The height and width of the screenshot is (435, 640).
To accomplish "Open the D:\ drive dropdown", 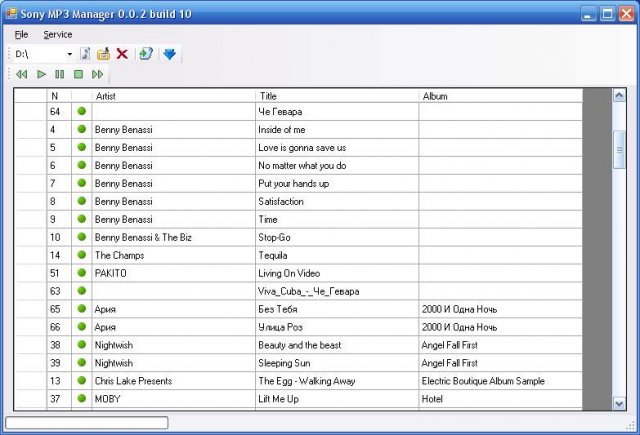I will tap(70, 54).
